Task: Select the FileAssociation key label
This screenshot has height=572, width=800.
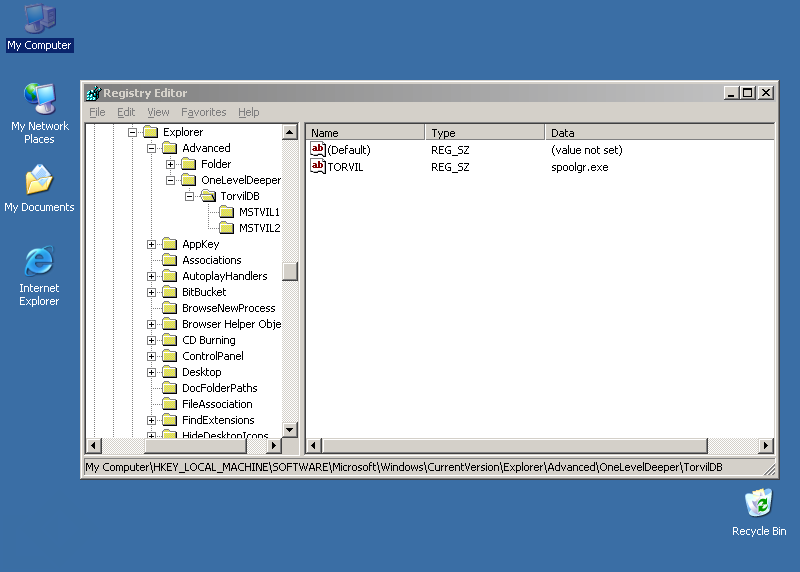Action: click(x=217, y=404)
